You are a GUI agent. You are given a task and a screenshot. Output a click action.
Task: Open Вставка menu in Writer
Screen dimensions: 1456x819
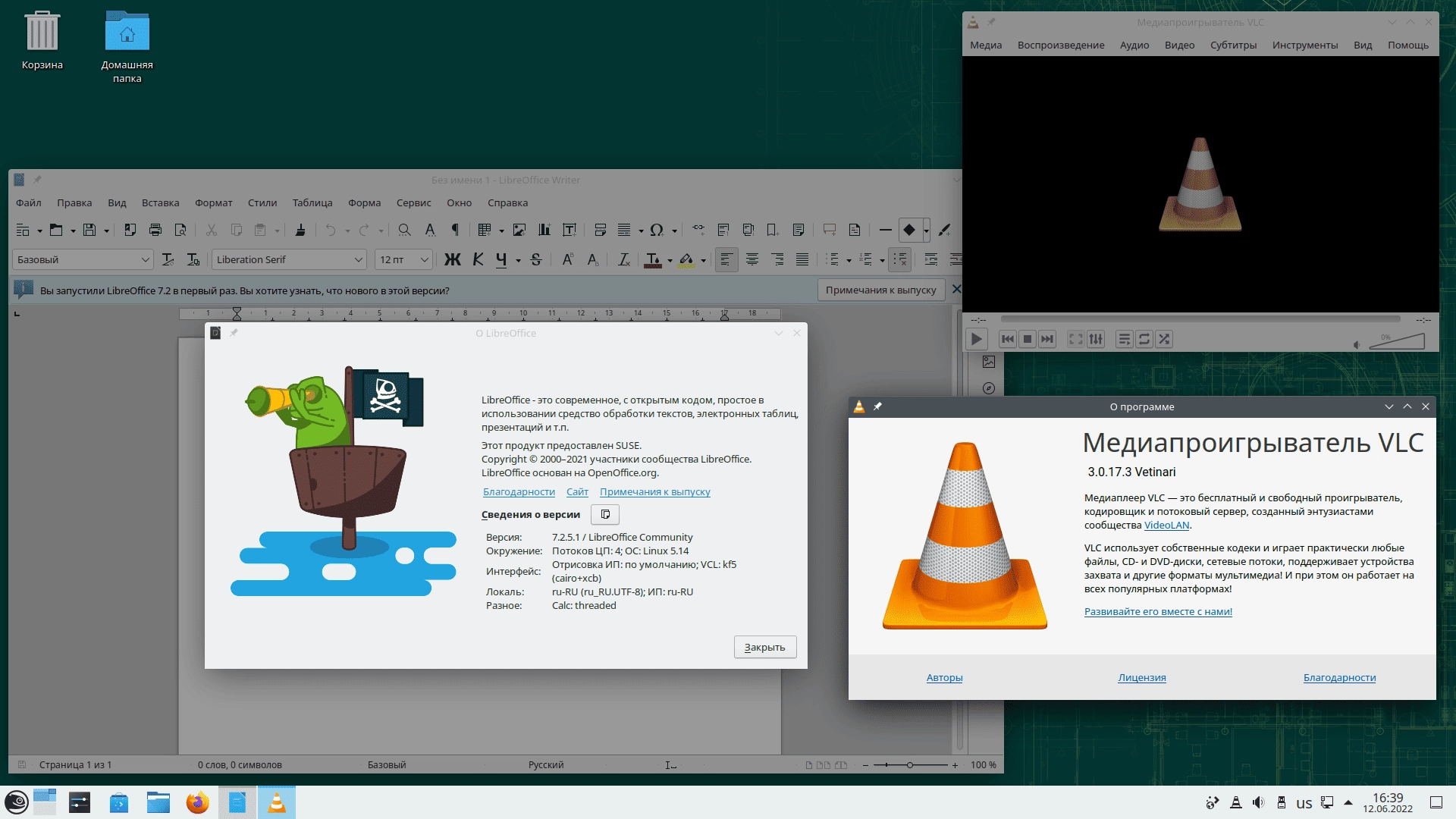pyautogui.click(x=160, y=202)
